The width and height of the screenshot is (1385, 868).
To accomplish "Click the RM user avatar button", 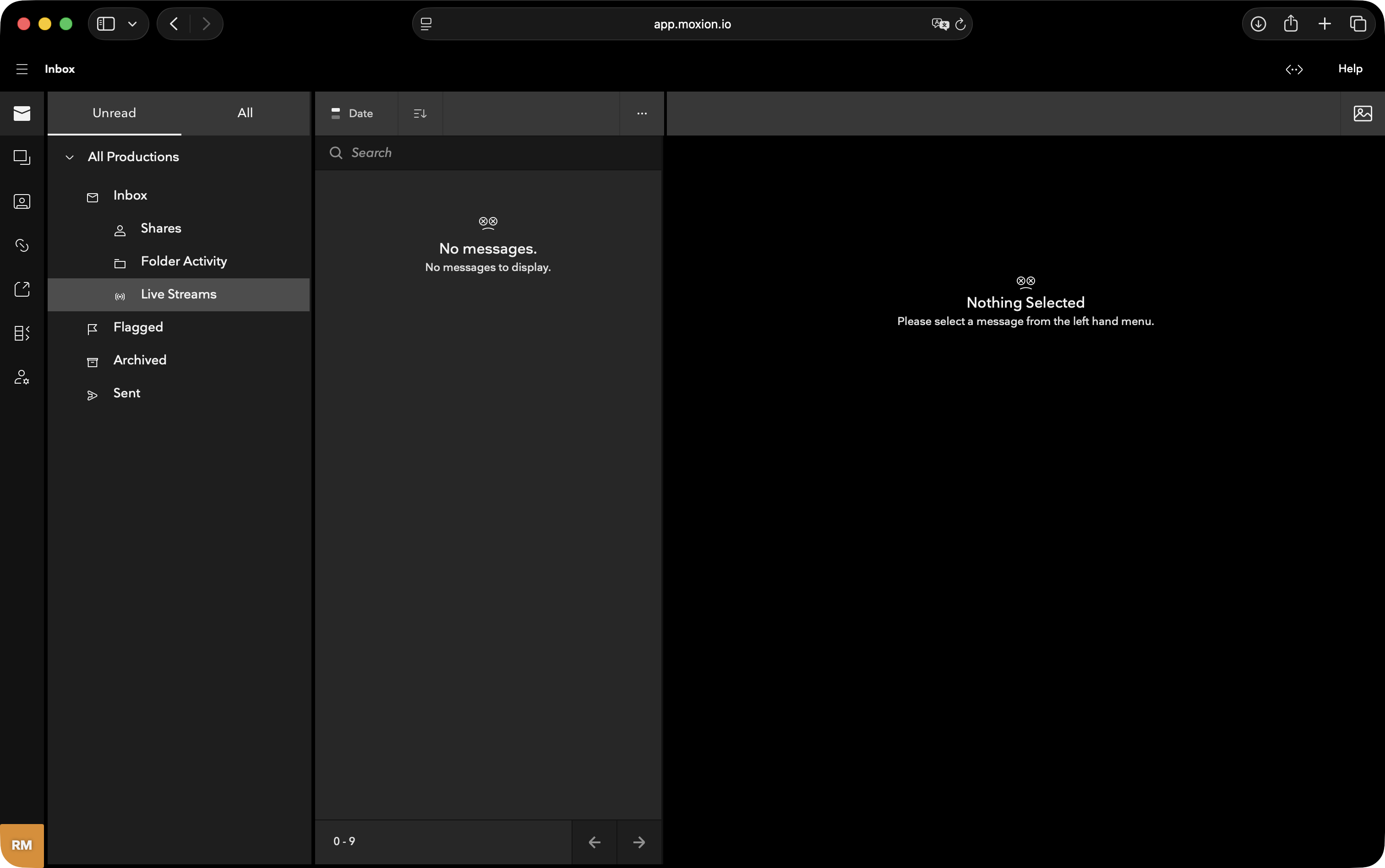I will pyautogui.click(x=22, y=845).
